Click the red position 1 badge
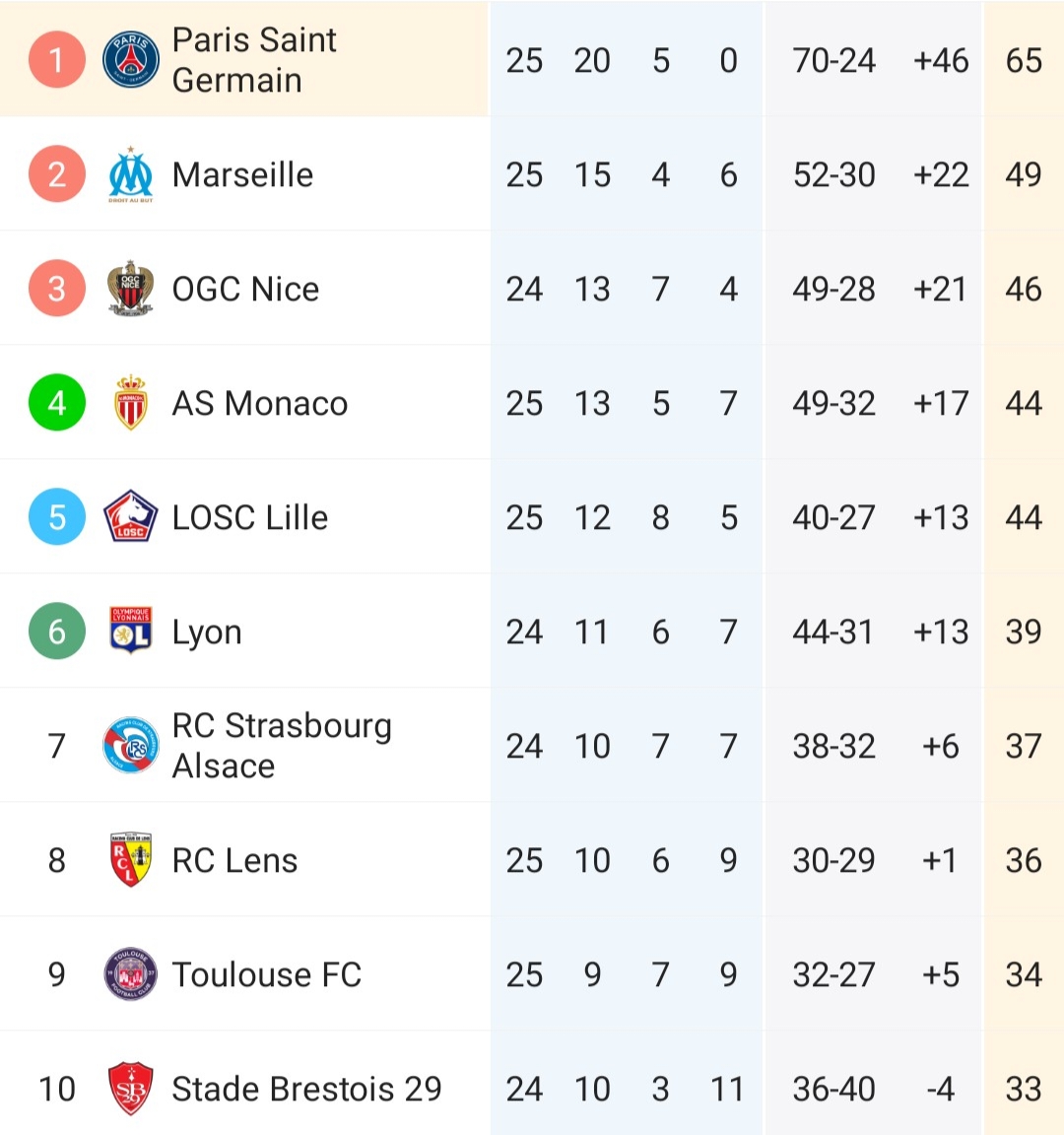Viewport: 1064px width, 1135px height. [x=57, y=60]
